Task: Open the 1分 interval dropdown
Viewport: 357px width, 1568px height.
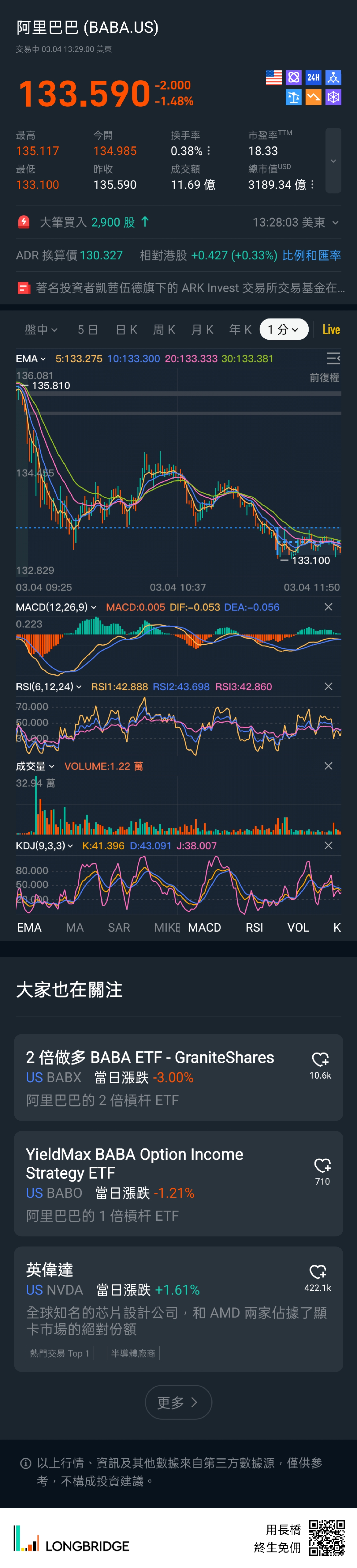Action: 283,329
